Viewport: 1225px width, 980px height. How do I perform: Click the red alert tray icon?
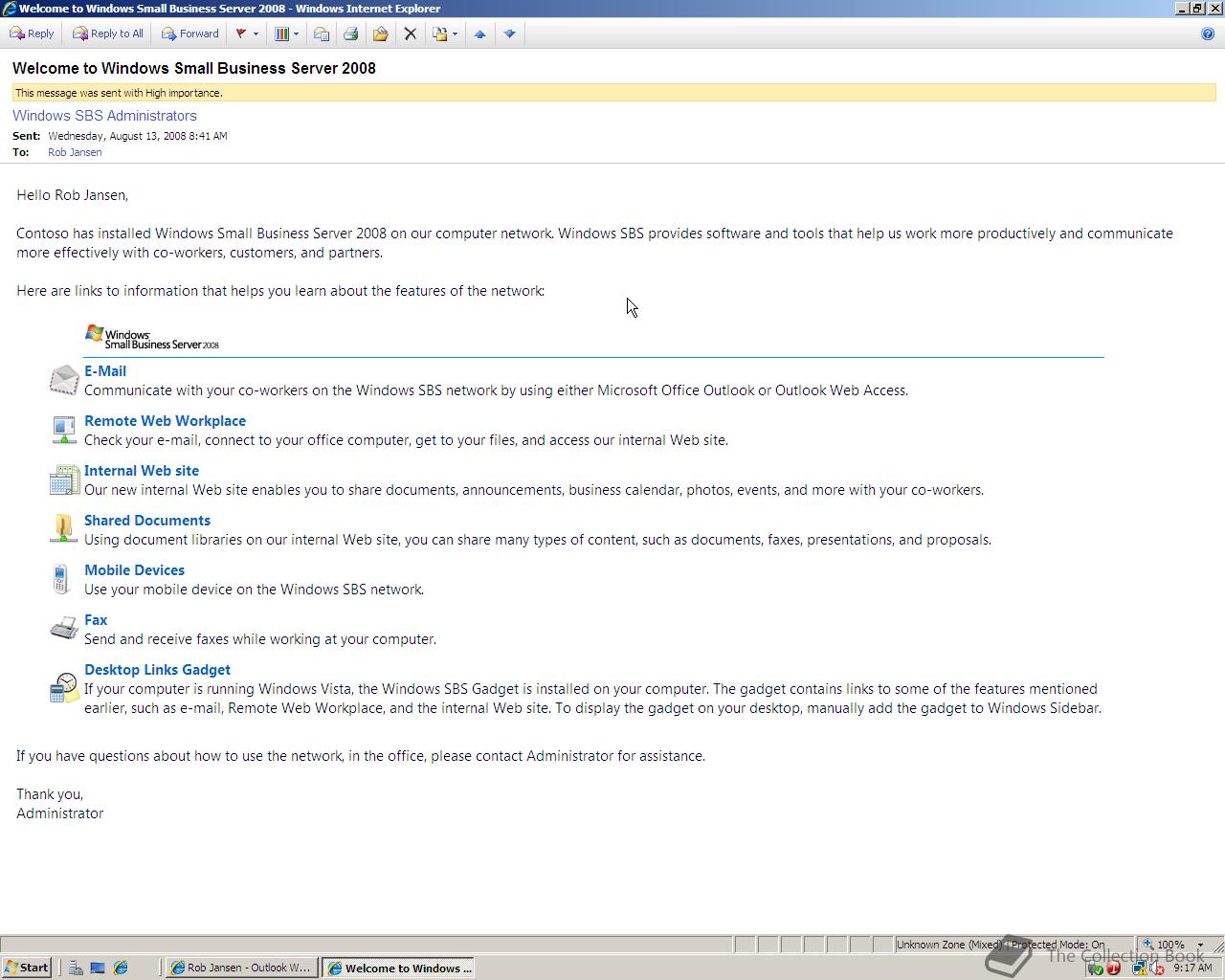[1114, 969]
